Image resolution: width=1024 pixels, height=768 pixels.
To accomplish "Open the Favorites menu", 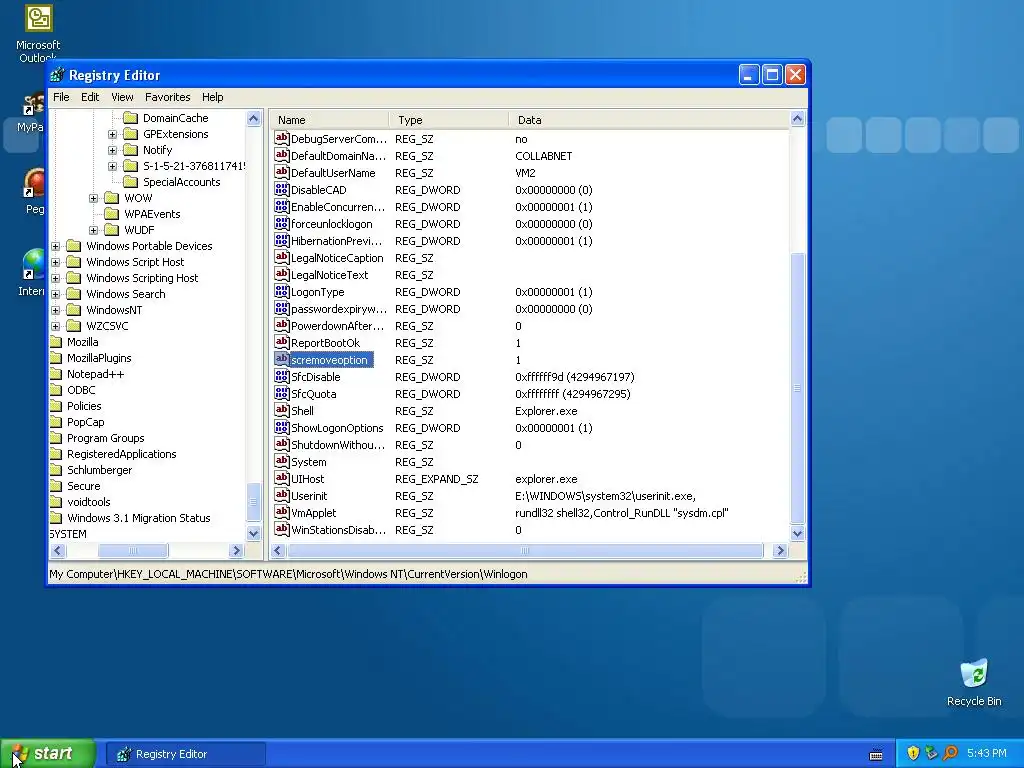I will (168, 97).
